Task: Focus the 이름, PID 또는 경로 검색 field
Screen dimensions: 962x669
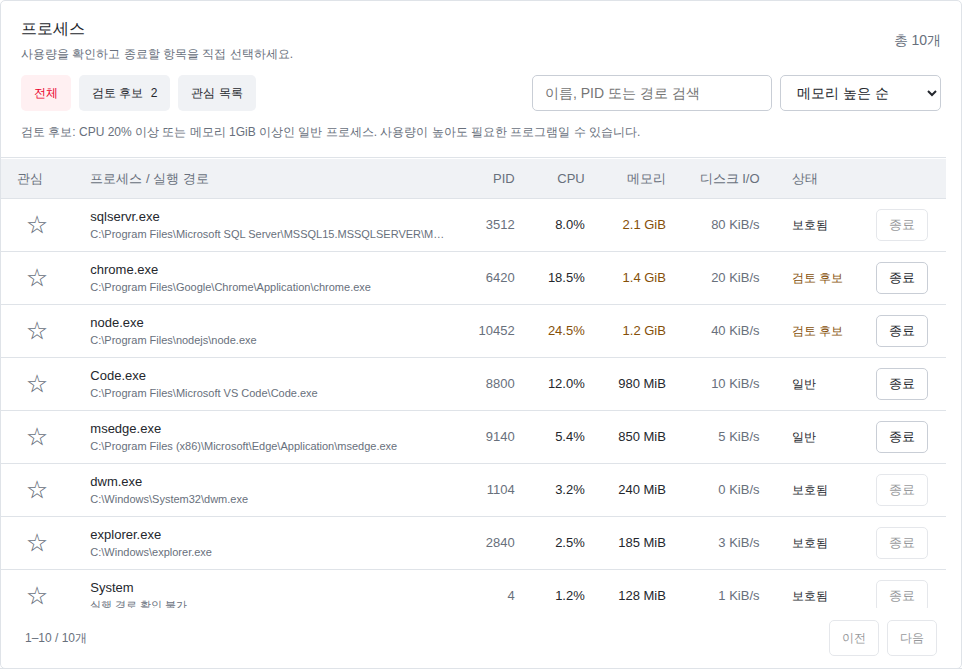Action: point(652,93)
